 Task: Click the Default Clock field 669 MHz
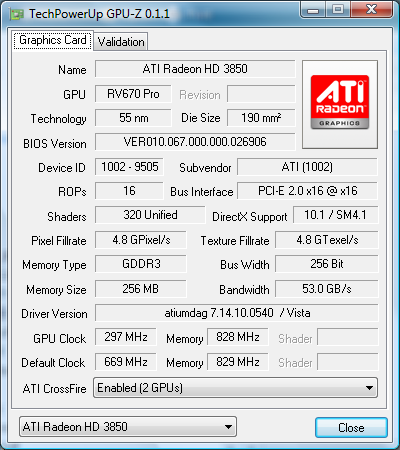[126, 362]
